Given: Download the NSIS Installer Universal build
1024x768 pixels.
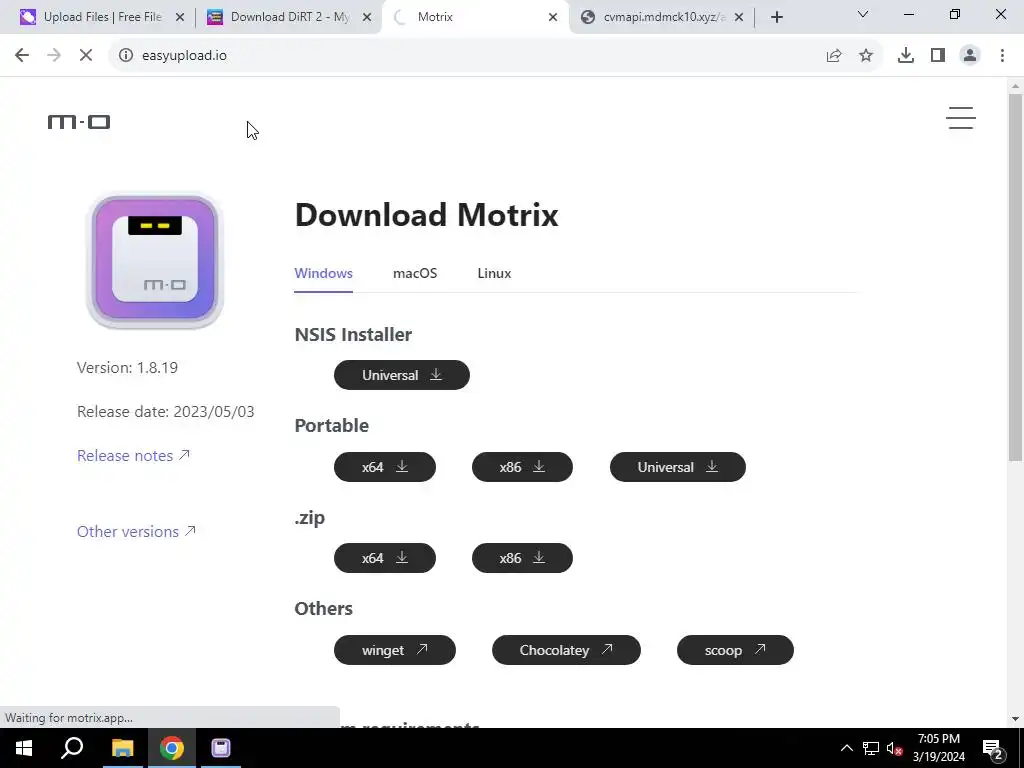Looking at the screenshot, I should [402, 375].
